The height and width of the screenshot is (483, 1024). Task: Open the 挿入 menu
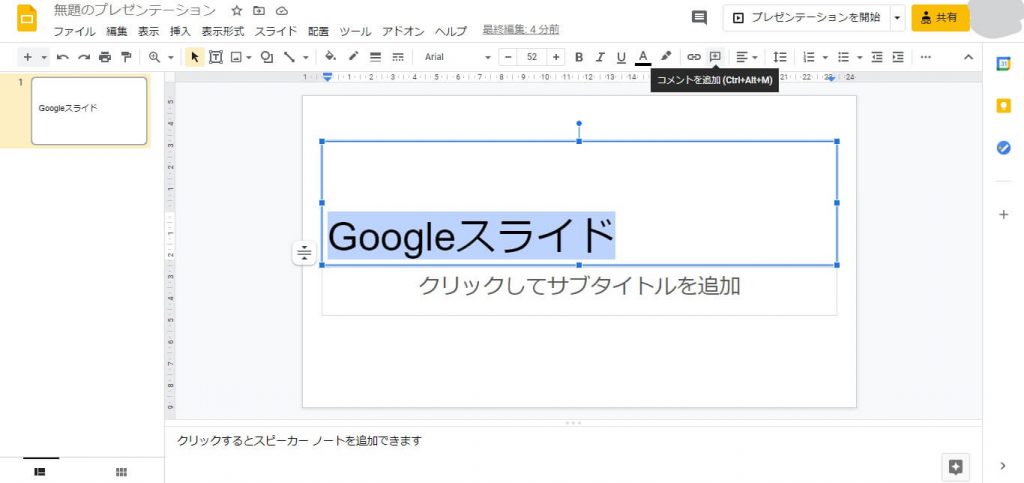tap(180, 31)
